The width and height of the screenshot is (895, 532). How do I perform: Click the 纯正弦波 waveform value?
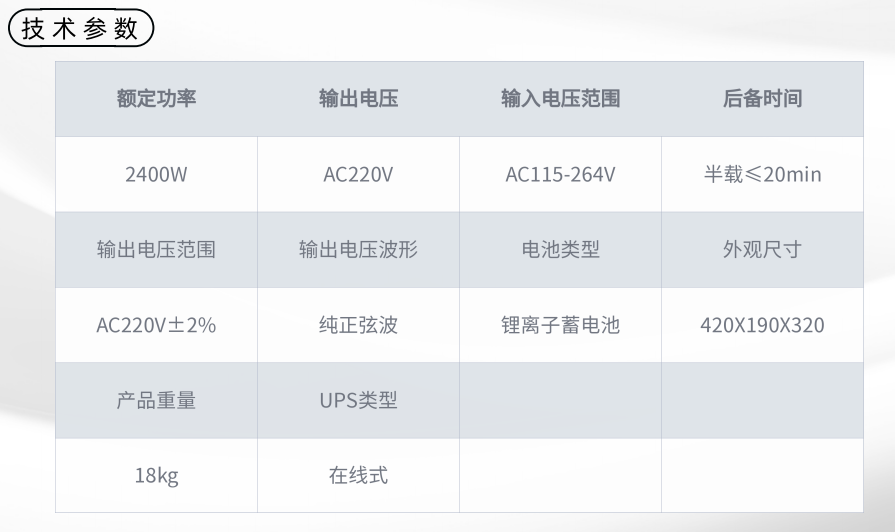[x=358, y=325]
